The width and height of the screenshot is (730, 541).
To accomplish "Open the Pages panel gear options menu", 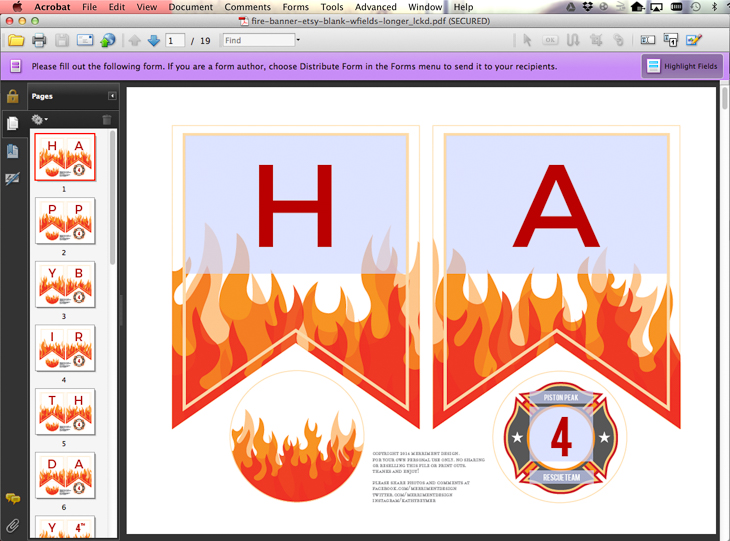I will [x=39, y=120].
